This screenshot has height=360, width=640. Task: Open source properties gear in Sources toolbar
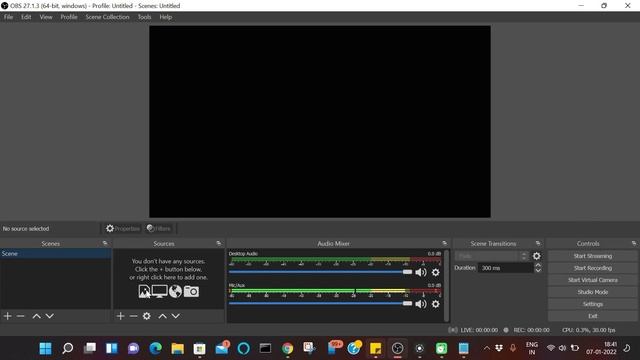click(x=147, y=316)
